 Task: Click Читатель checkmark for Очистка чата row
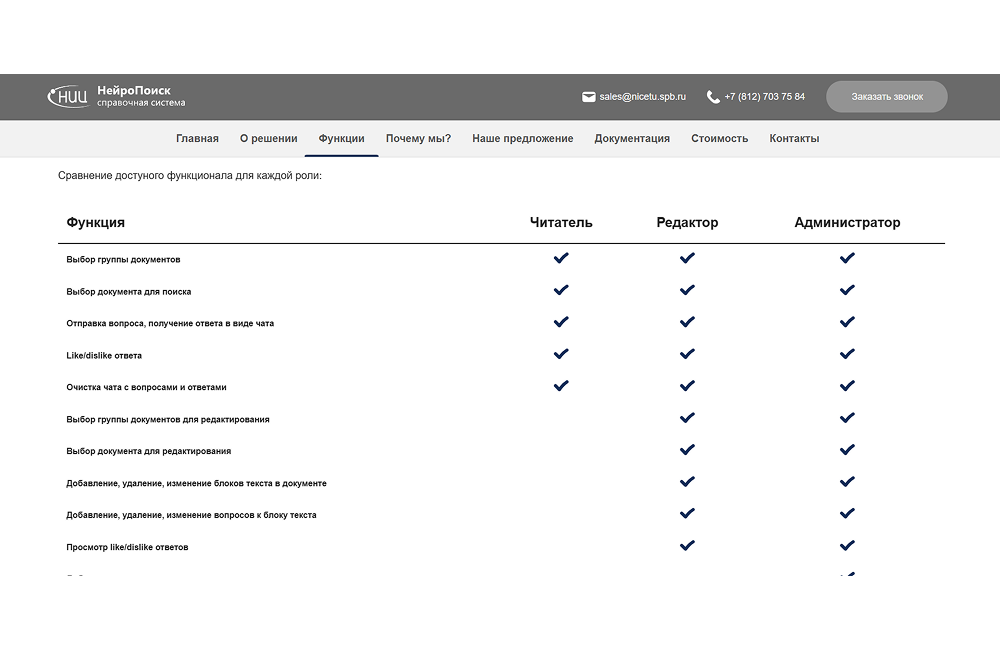pyautogui.click(x=561, y=386)
